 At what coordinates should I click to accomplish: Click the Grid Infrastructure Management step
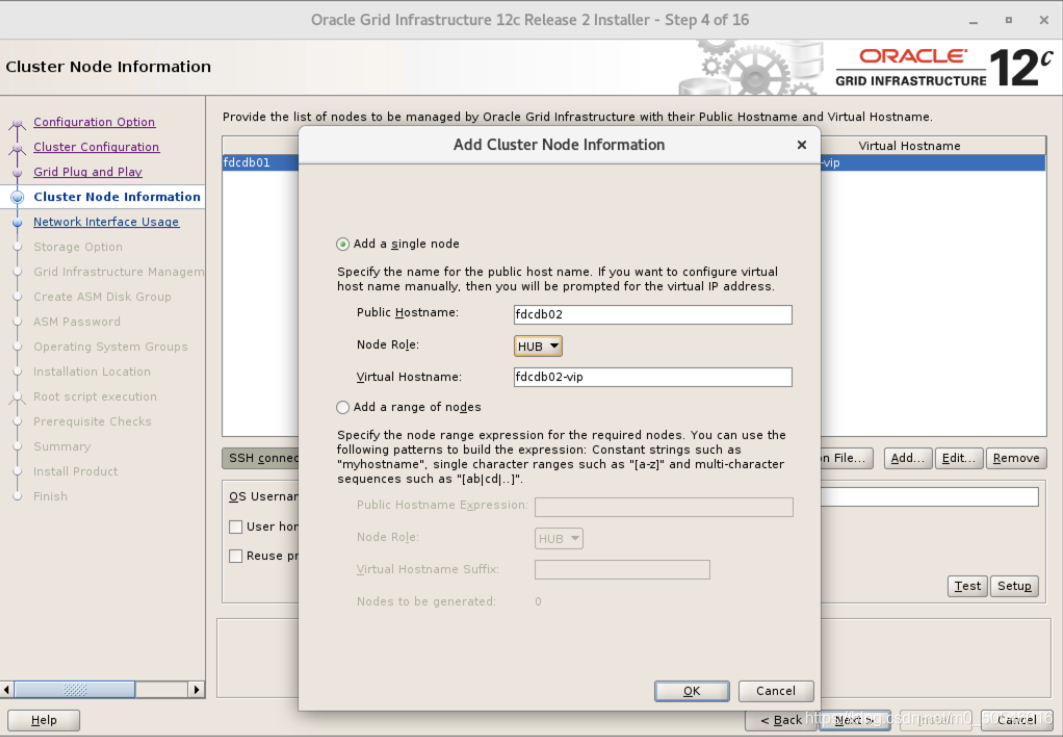(x=119, y=272)
